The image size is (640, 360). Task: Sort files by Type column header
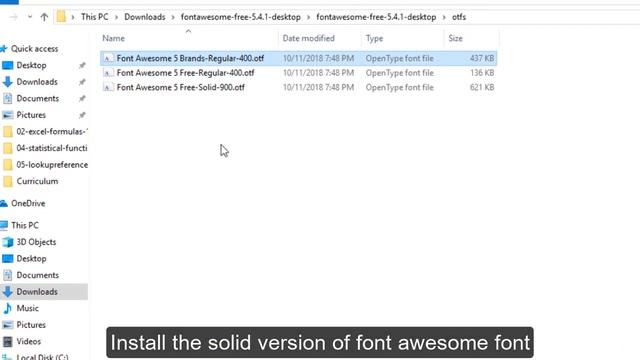pyautogui.click(x=374, y=38)
